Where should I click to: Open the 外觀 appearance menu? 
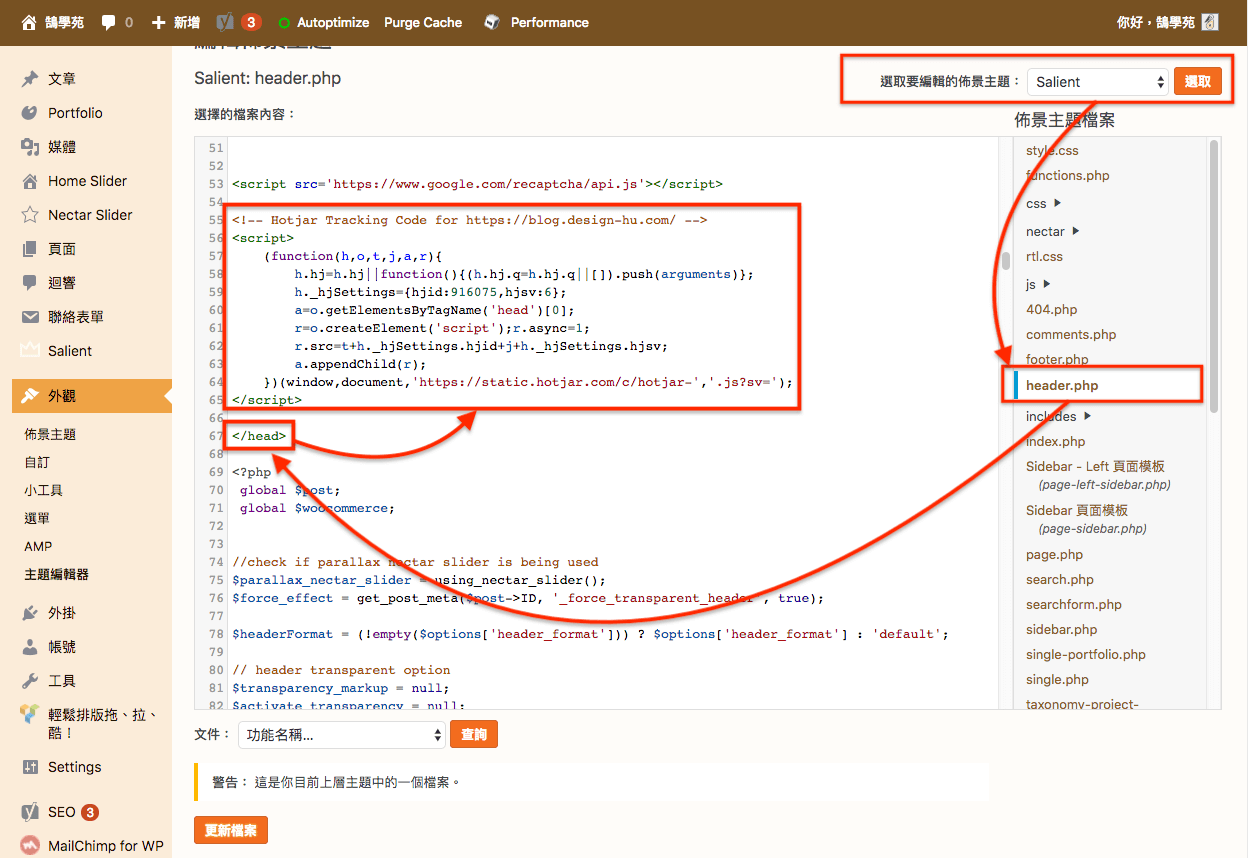pyautogui.click(x=62, y=396)
